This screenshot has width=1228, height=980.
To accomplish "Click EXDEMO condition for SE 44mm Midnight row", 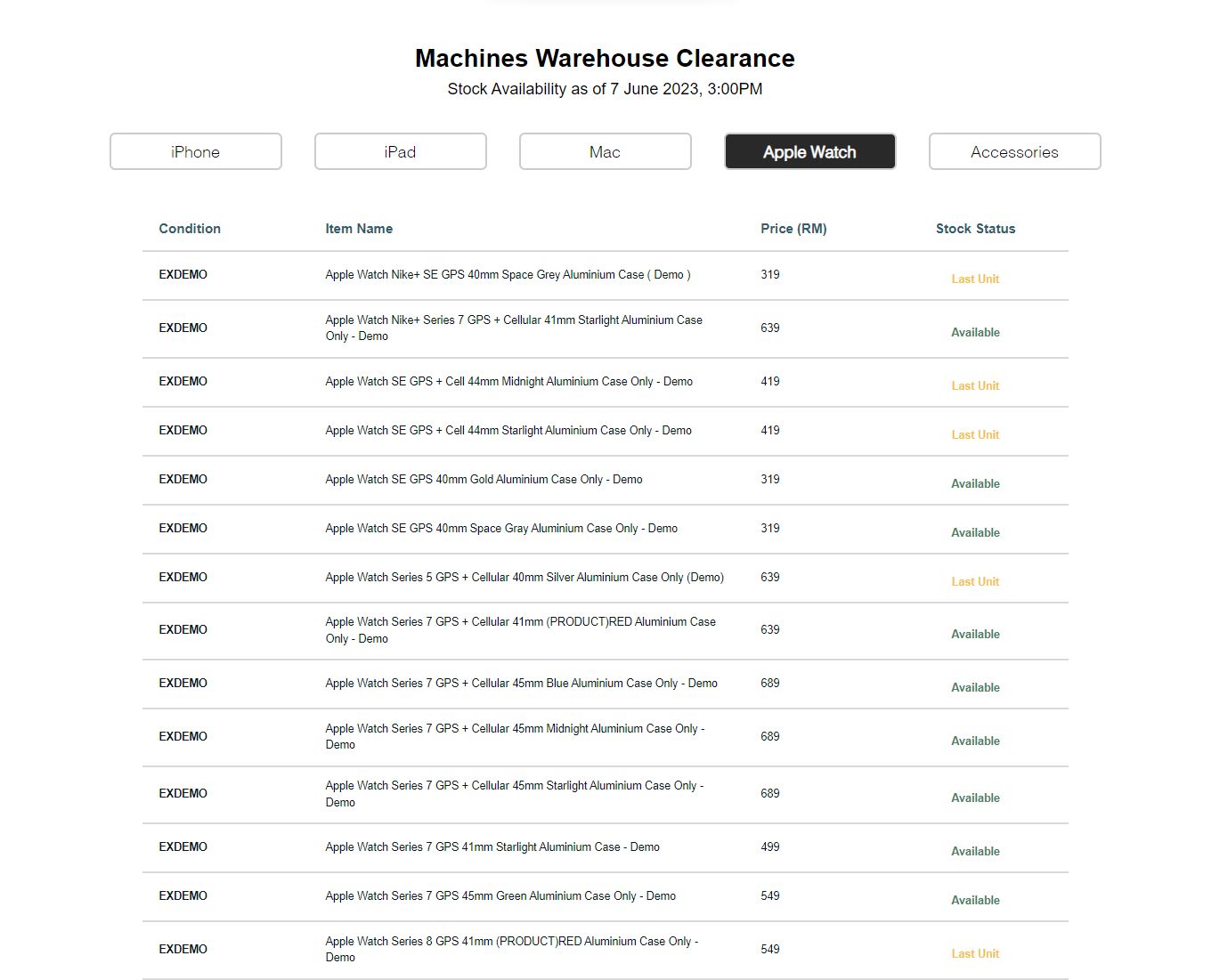I will [183, 381].
